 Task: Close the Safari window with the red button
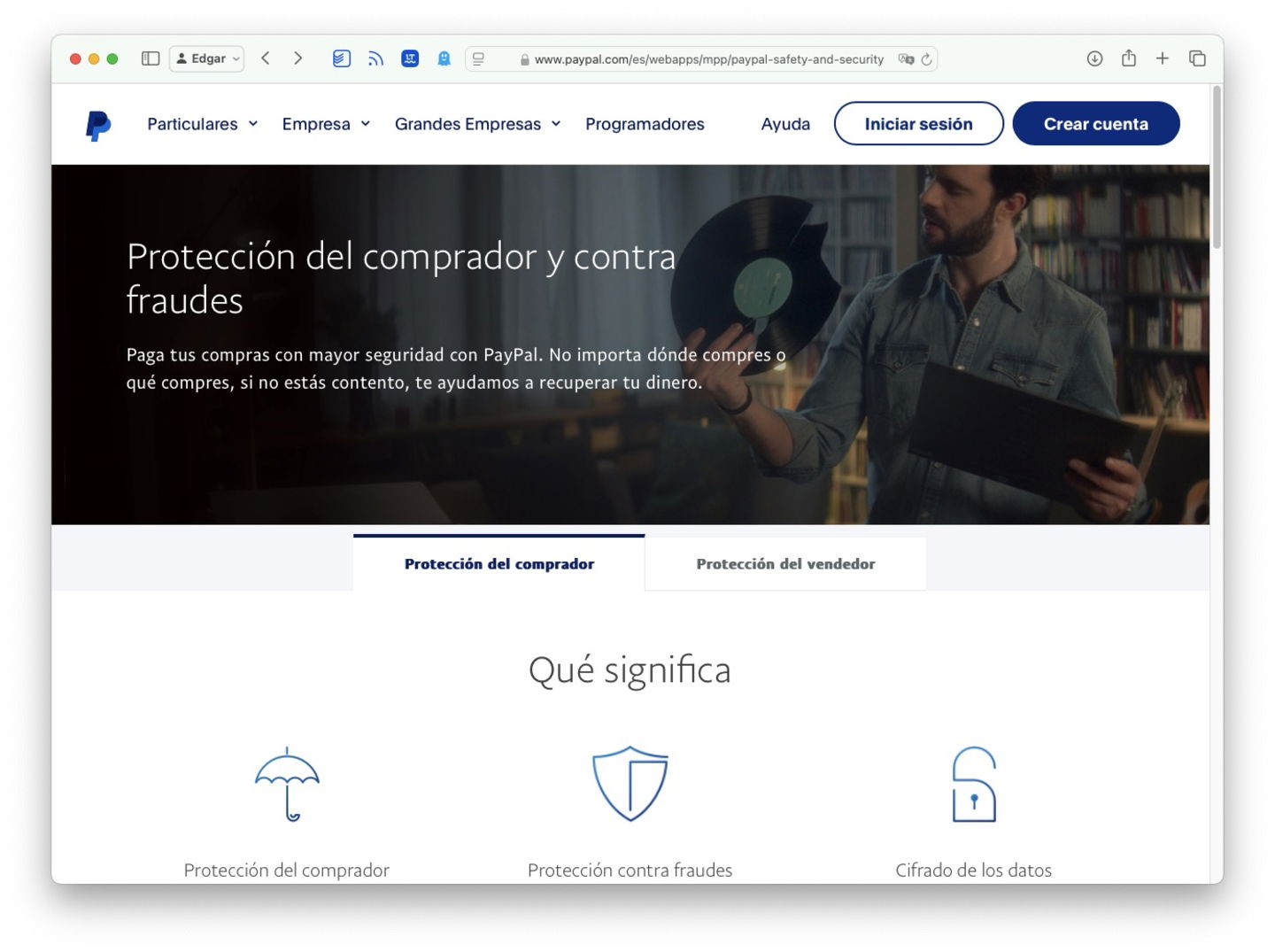(75, 59)
